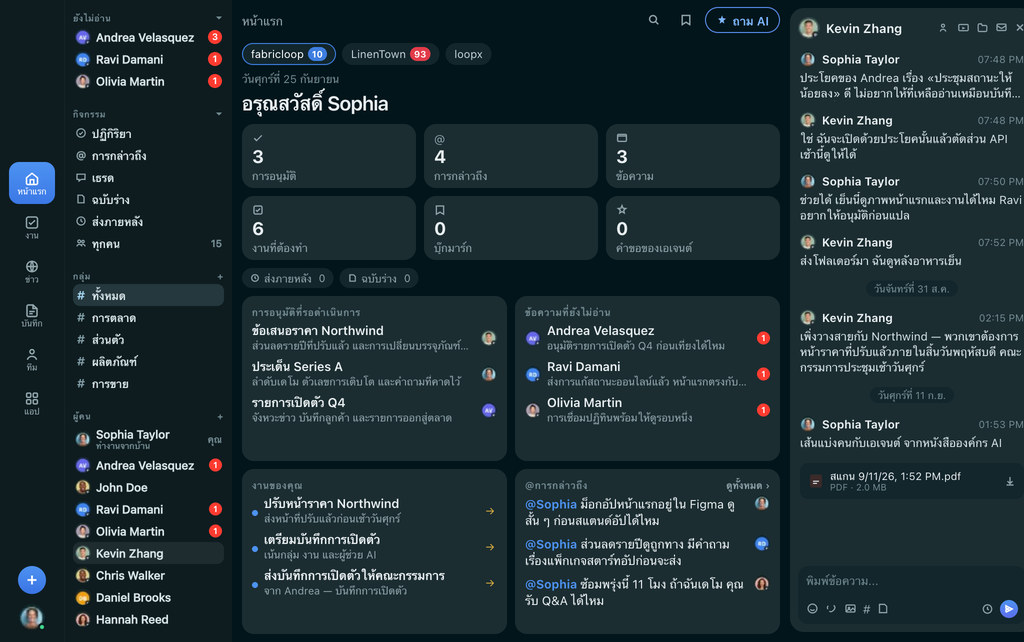The width and height of the screenshot is (1024, 642).
Task: Open the envelope icon in chat header
Action: pyautogui.click(x=1001, y=28)
